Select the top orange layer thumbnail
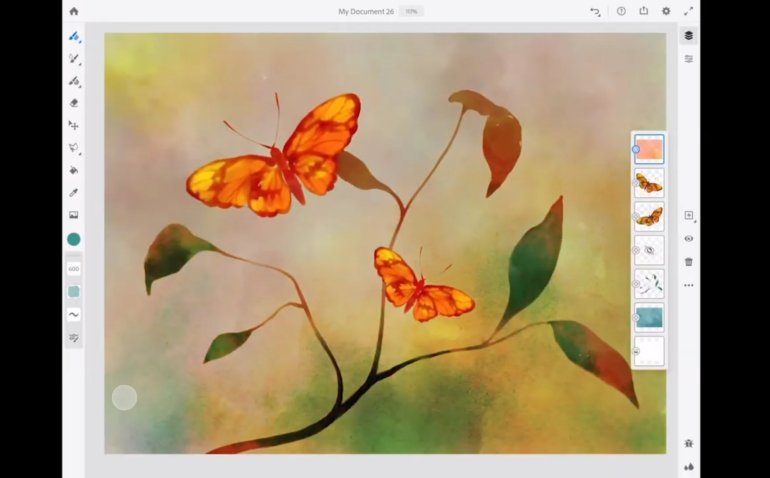 (649, 149)
